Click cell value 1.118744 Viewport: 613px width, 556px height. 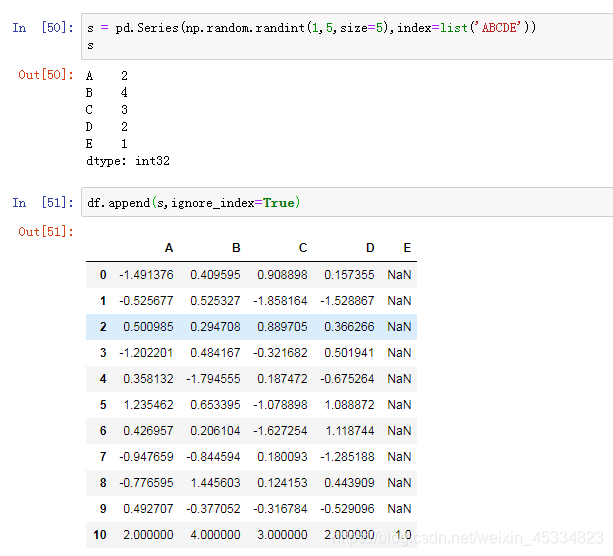click(x=349, y=431)
